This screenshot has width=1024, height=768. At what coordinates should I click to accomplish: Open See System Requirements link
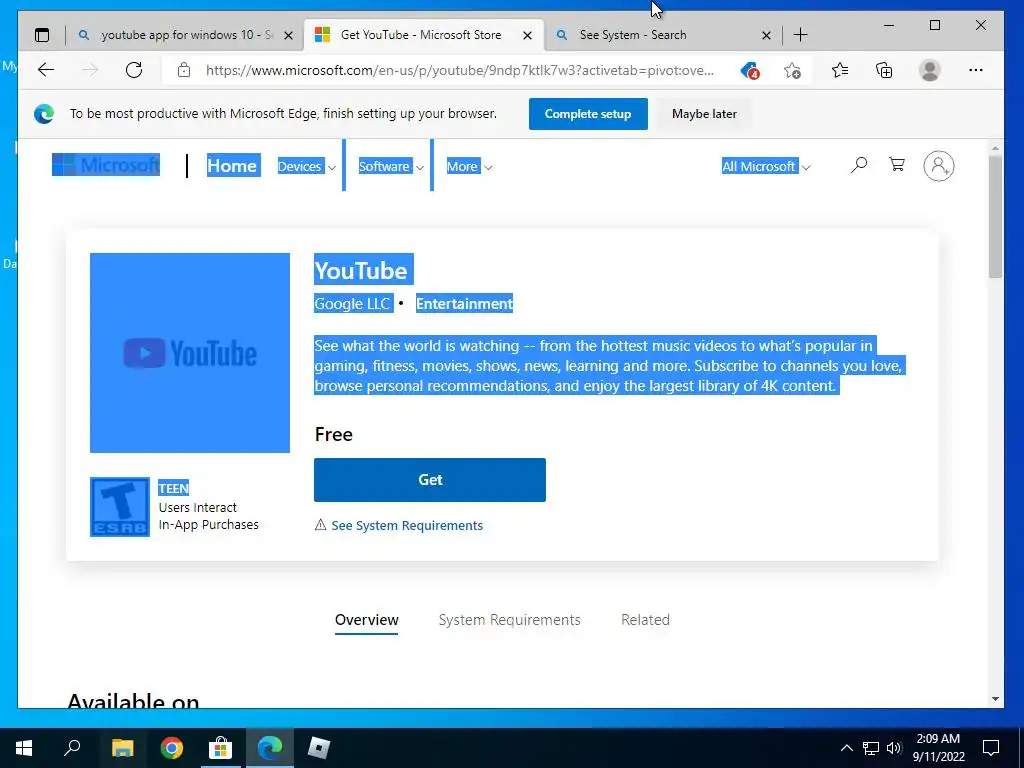point(407,526)
